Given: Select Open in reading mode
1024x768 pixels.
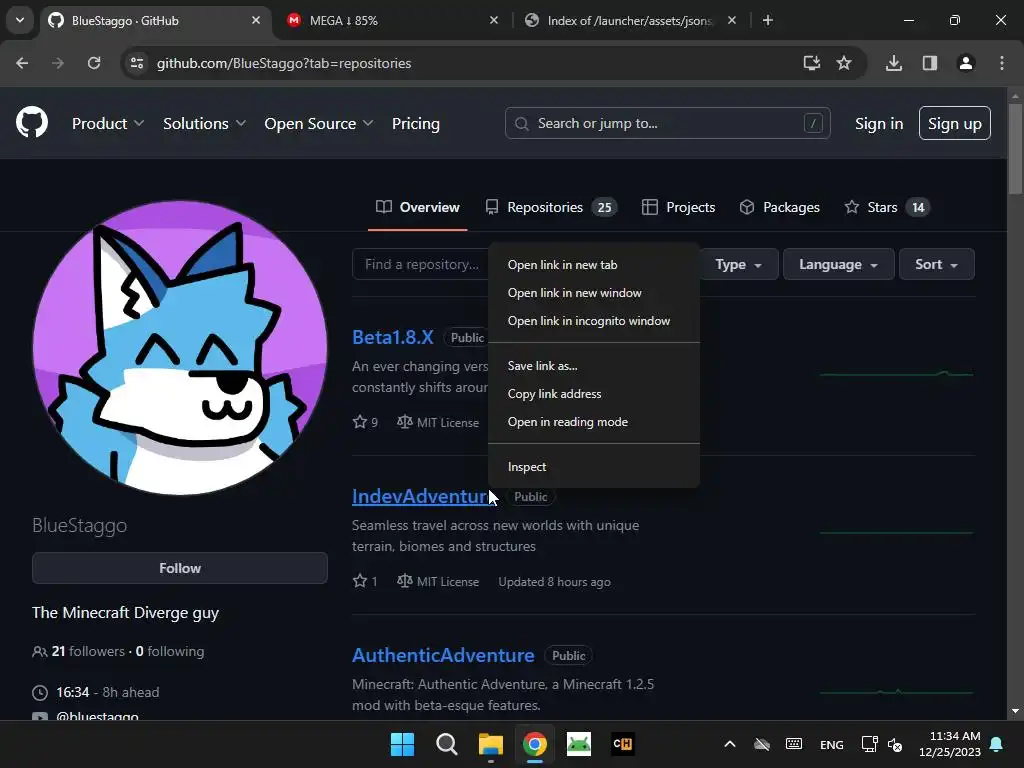Looking at the screenshot, I should (594, 422).
